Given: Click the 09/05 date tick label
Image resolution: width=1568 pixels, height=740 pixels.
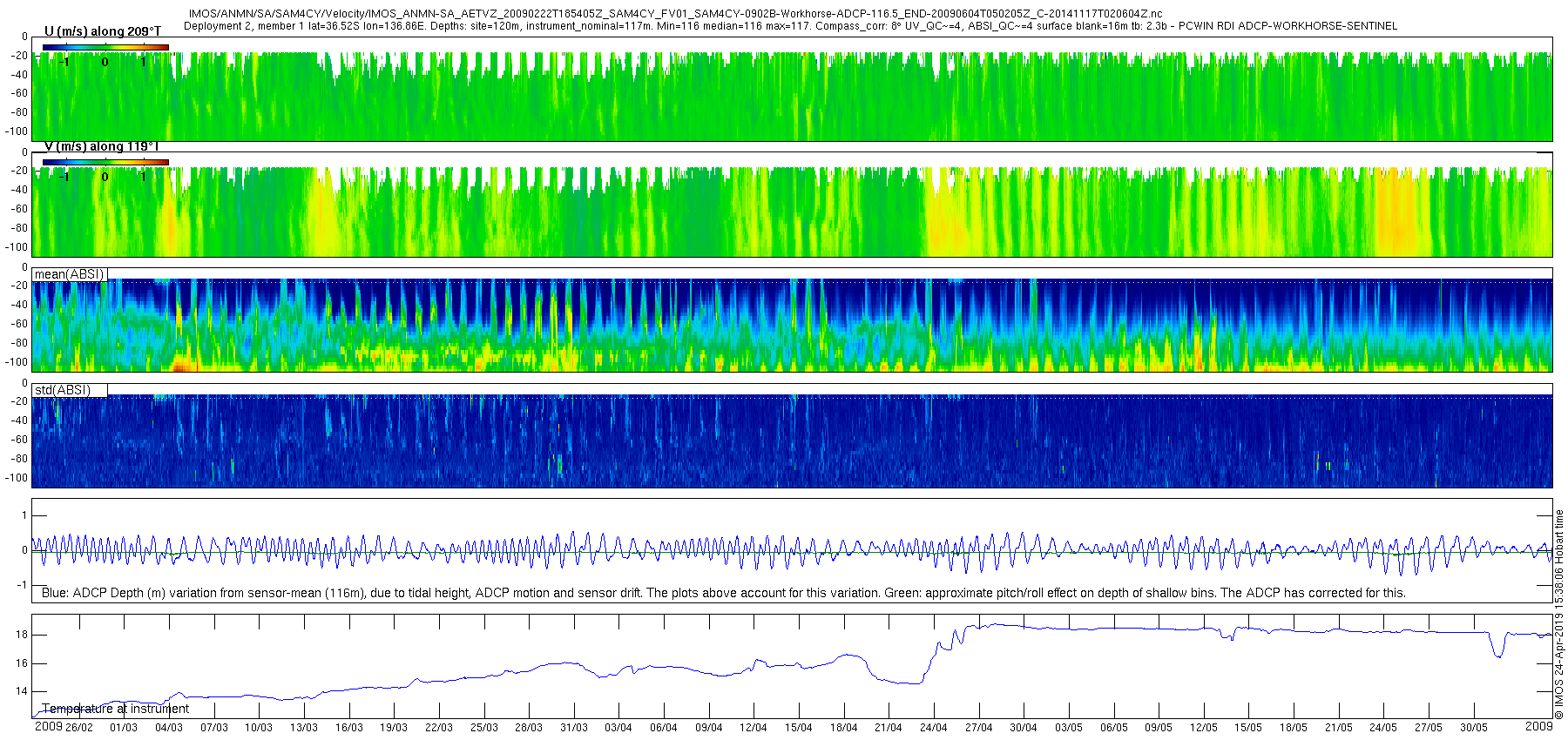Looking at the screenshot, I should coord(1159,727).
